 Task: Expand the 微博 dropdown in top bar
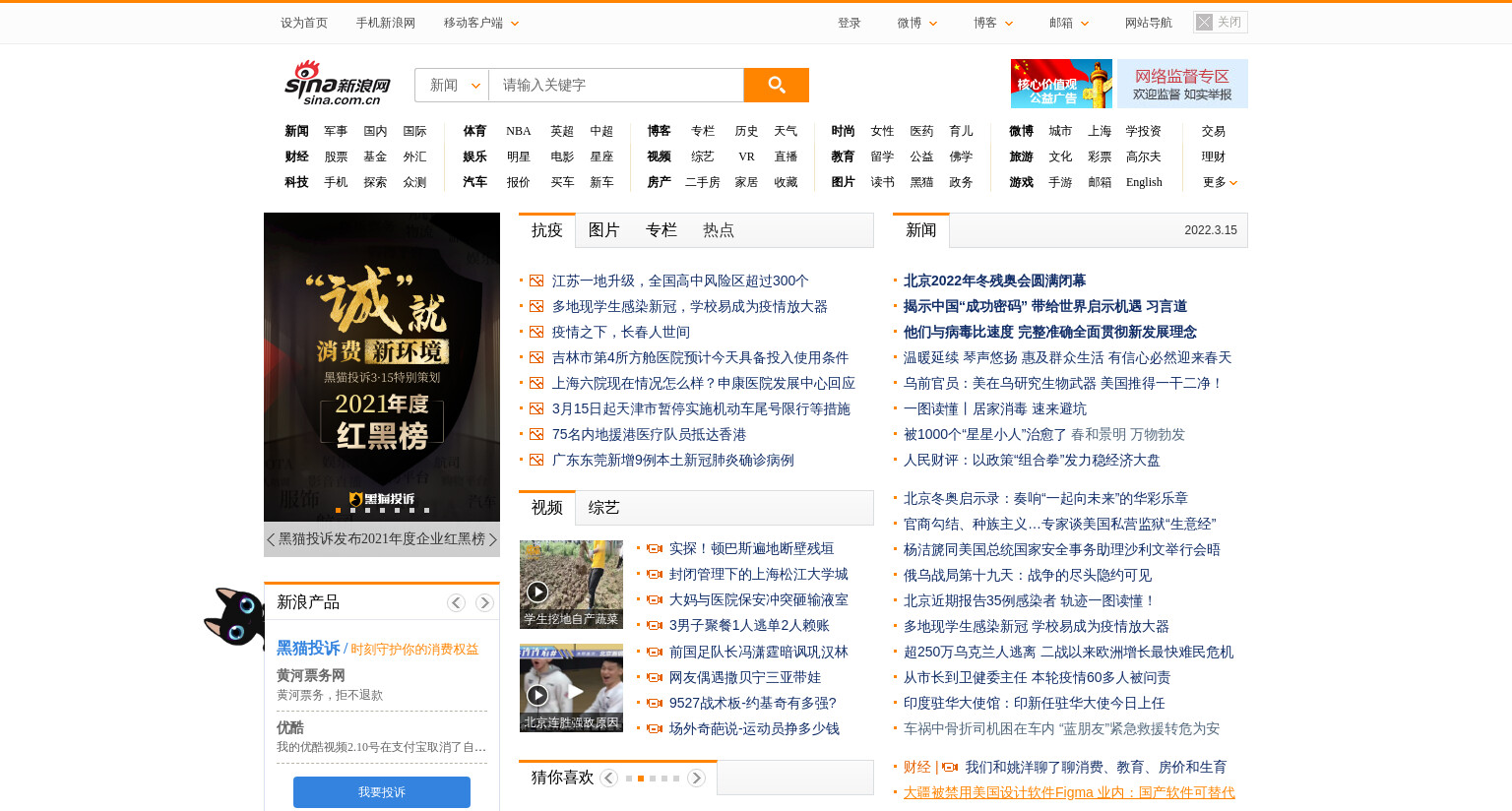tap(917, 23)
